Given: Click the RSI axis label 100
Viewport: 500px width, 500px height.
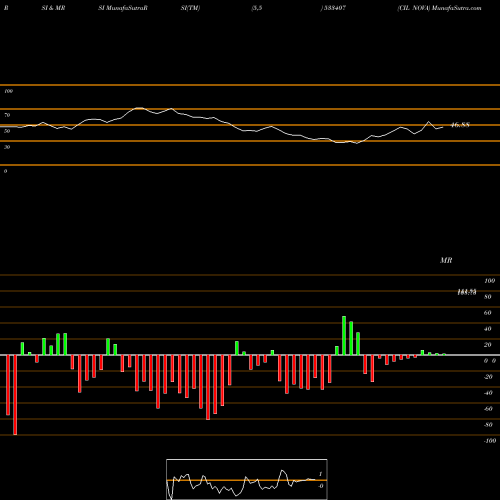Looking at the screenshot, I should (8, 91).
